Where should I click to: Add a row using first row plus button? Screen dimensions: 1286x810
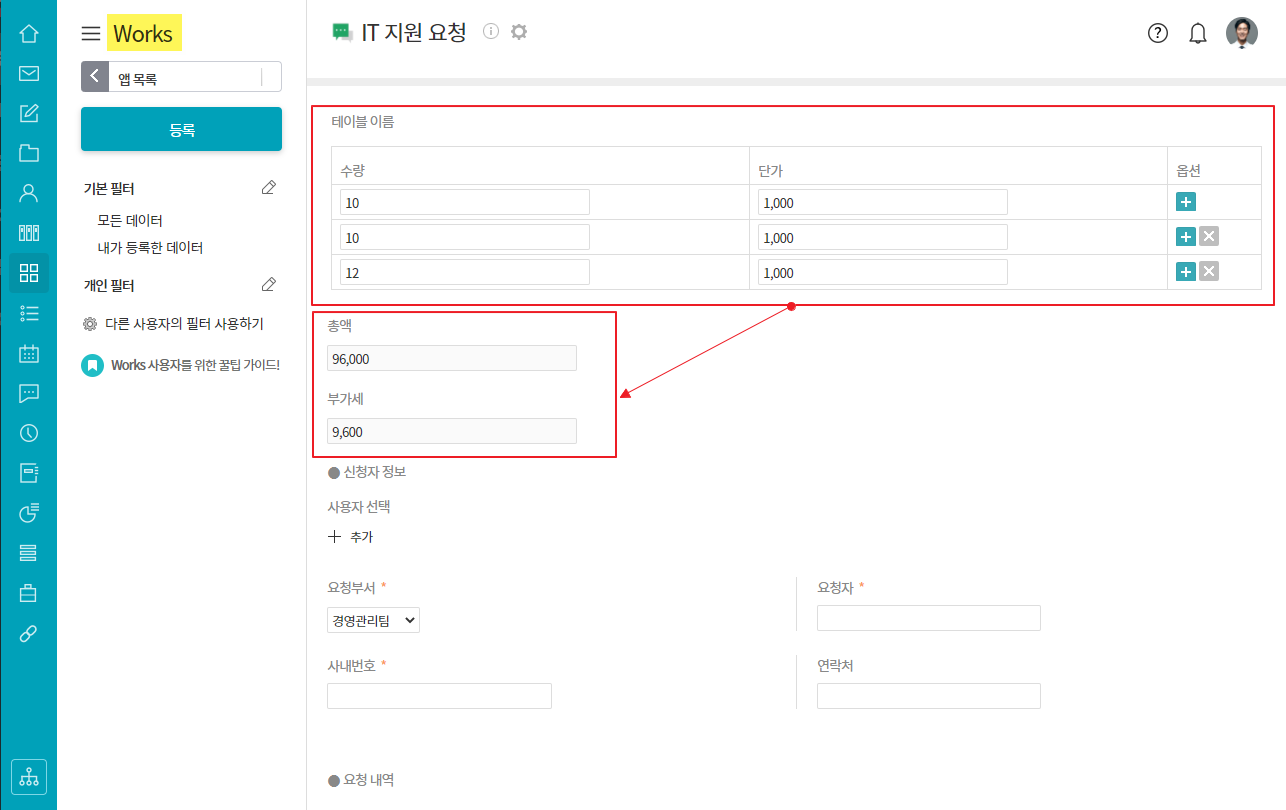(1186, 202)
